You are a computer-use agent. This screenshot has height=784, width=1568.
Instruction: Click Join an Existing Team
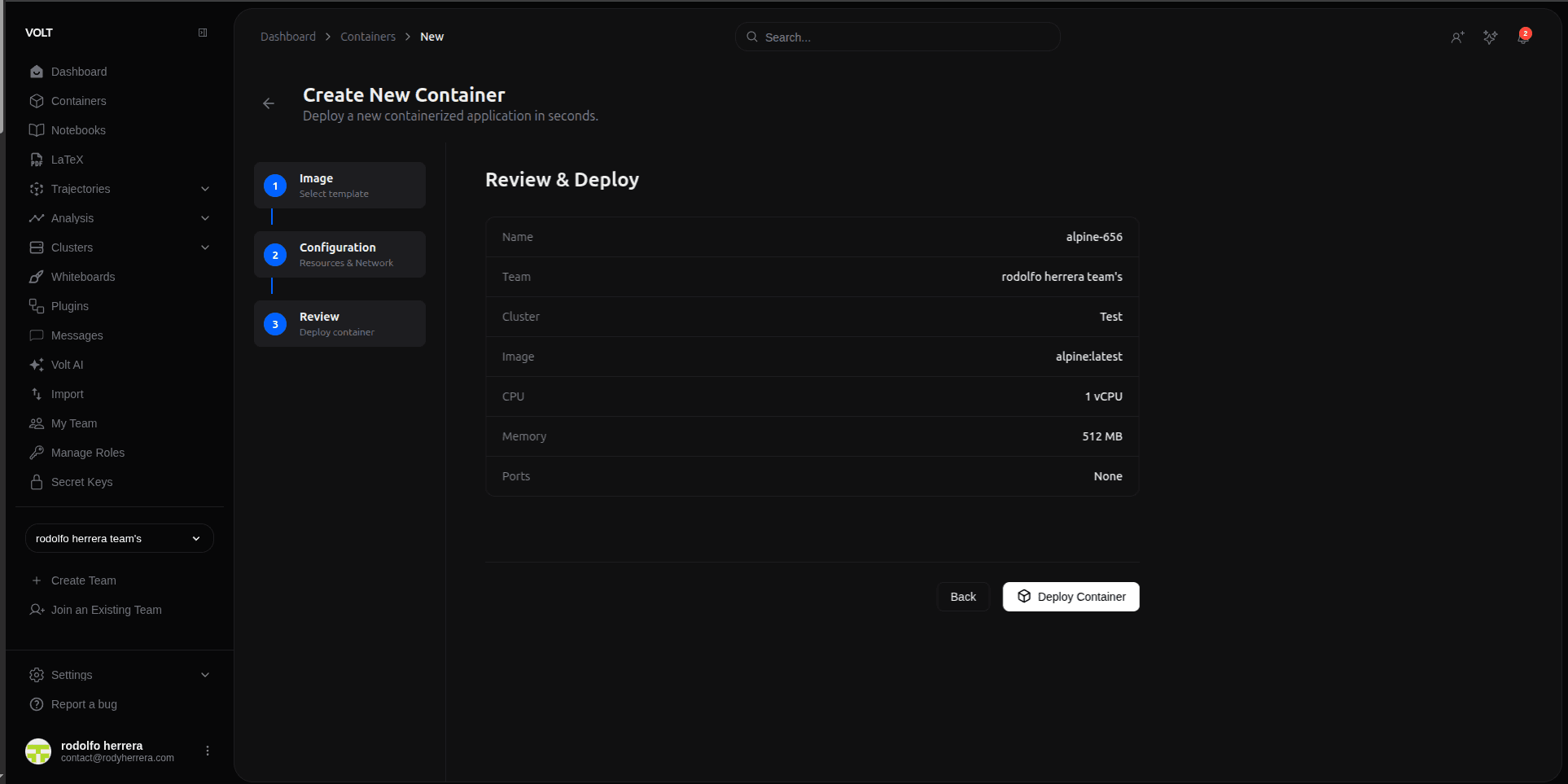105,610
